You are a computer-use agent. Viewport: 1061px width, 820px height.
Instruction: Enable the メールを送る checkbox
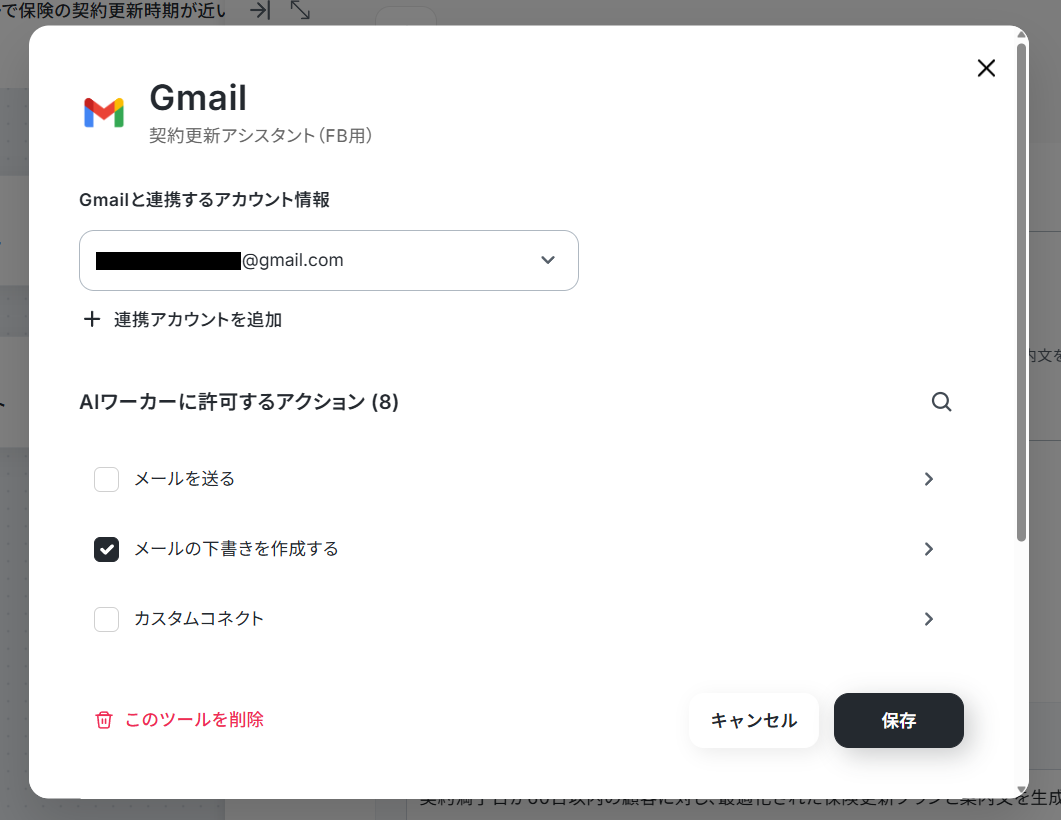pos(106,479)
